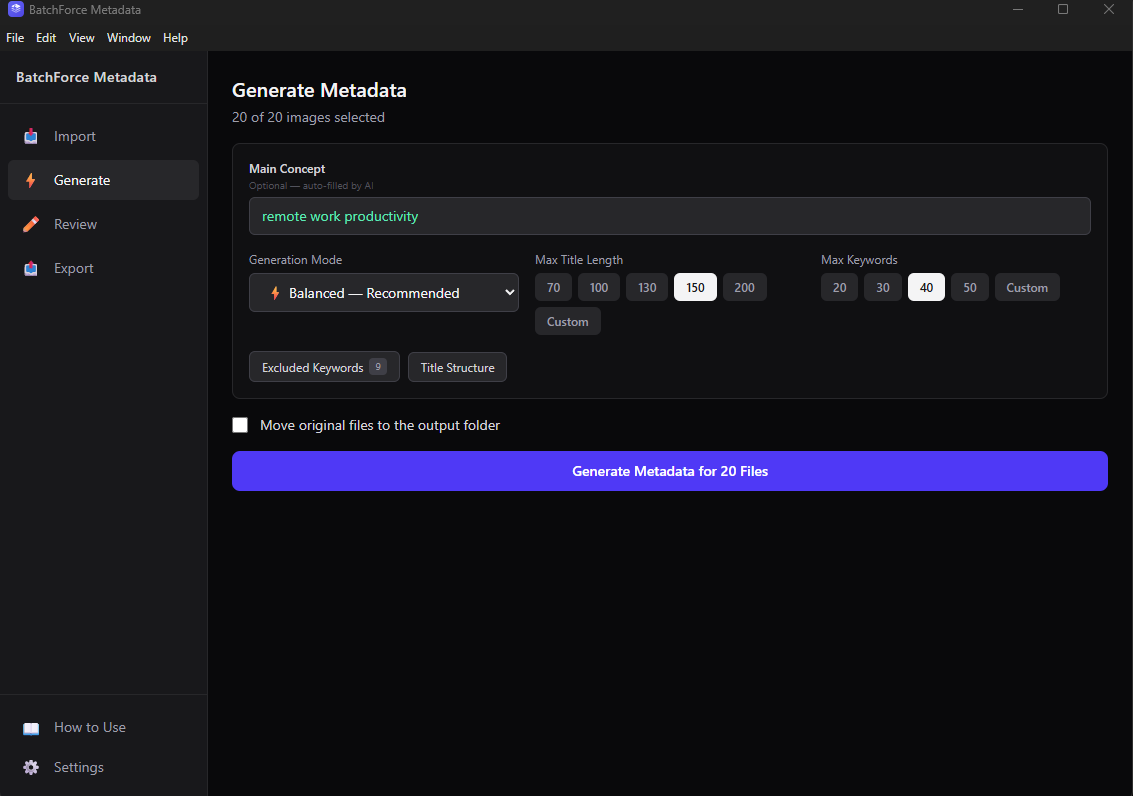The width and height of the screenshot is (1133, 796).
Task: Open the Generation Mode dropdown
Action: [x=384, y=292]
